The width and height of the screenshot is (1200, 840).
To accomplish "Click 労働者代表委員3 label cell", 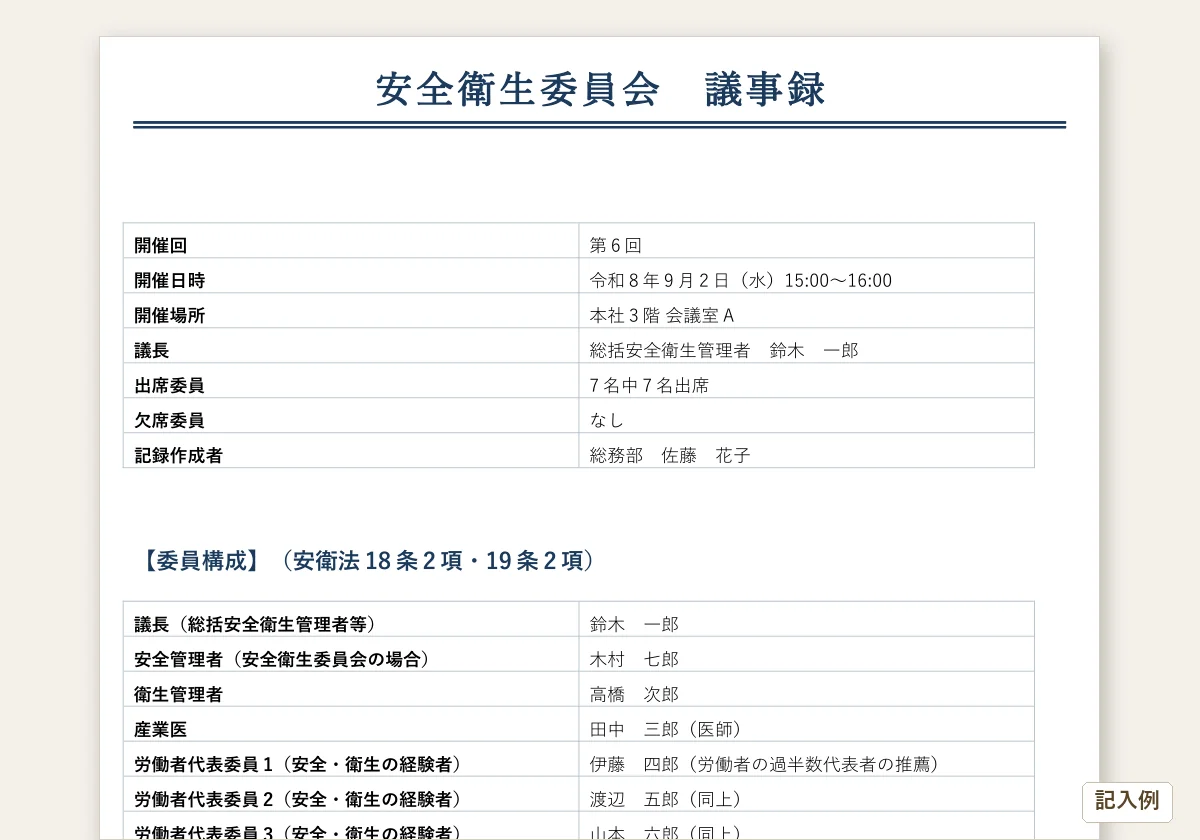I will click(x=351, y=826).
